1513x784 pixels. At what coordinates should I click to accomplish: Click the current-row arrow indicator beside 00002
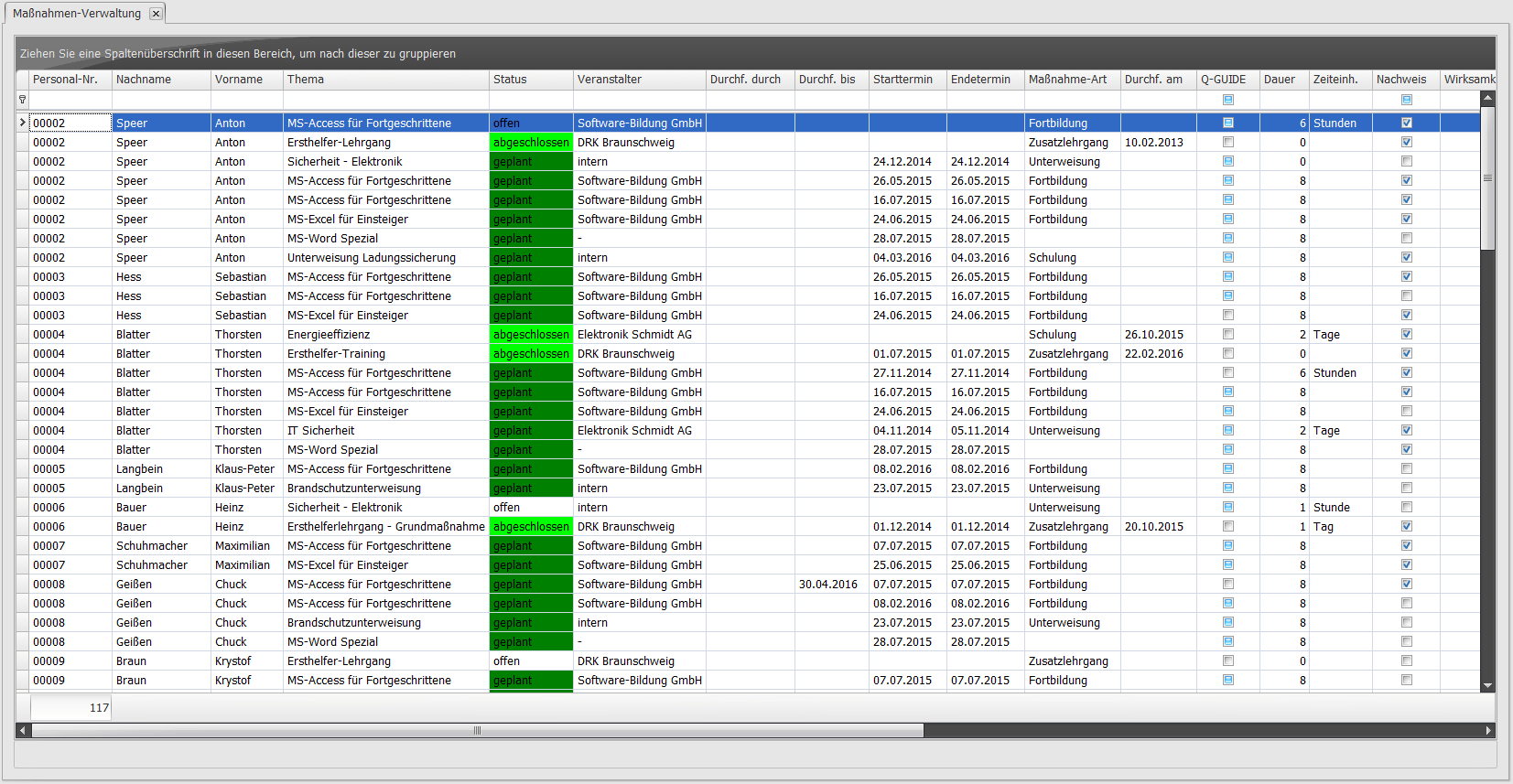point(22,123)
